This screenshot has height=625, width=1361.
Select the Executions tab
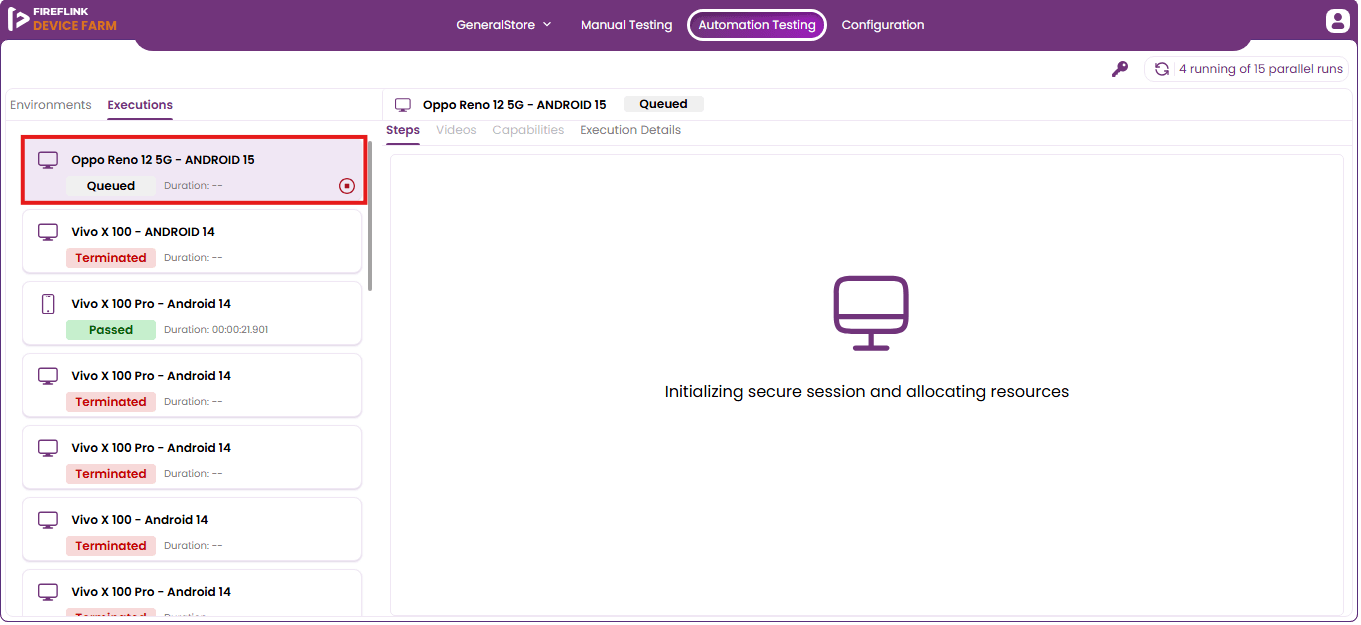click(x=140, y=105)
